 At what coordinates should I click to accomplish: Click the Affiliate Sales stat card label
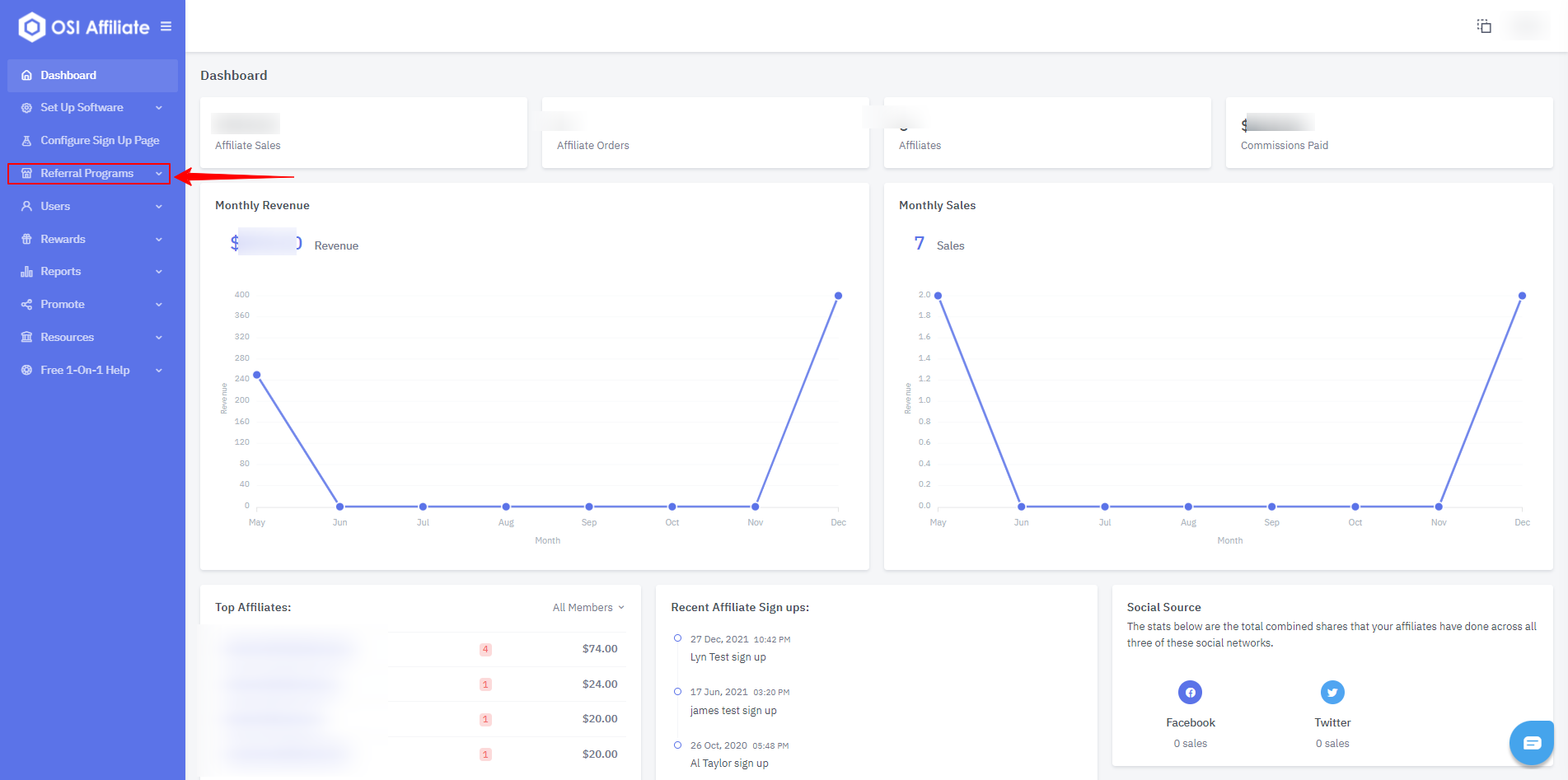[x=247, y=146]
